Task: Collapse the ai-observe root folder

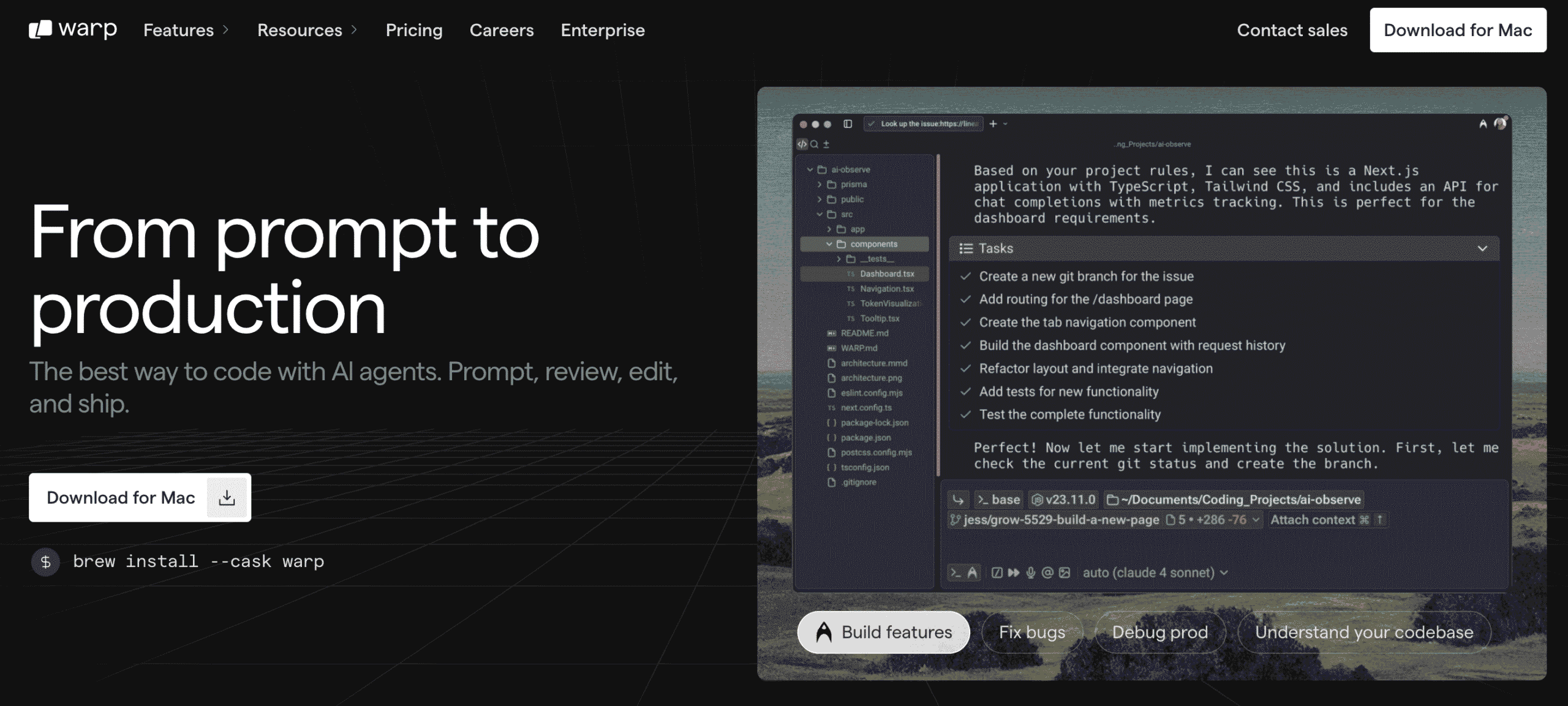Action: pyautogui.click(x=810, y=170)
